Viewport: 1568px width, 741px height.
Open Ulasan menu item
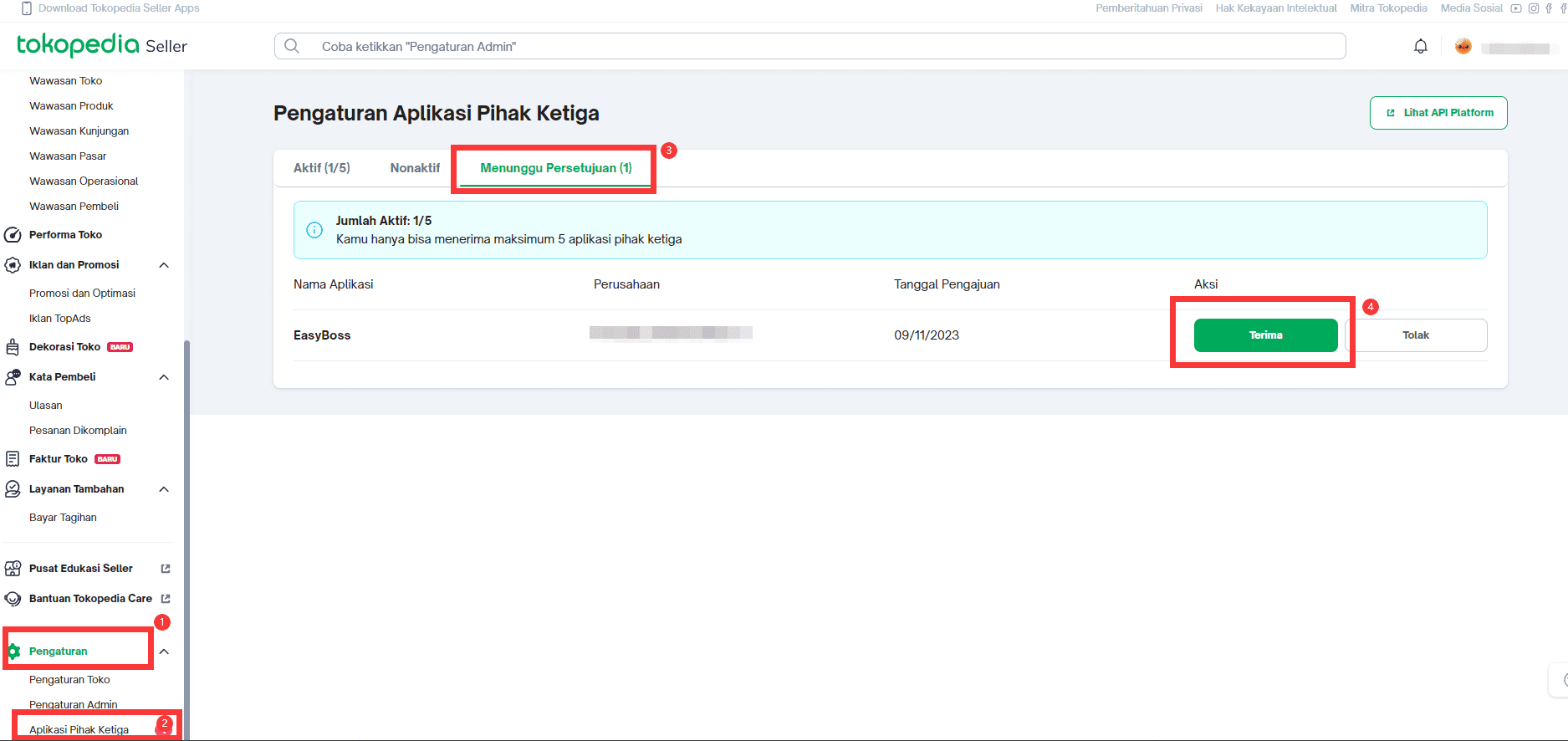click(46, 406)
